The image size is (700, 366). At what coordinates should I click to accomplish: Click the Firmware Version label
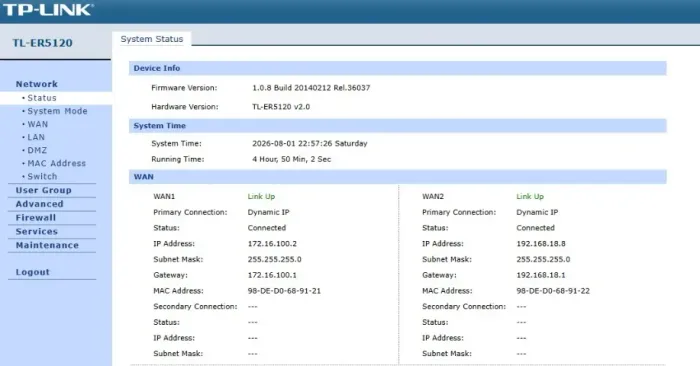coord(184,88)
